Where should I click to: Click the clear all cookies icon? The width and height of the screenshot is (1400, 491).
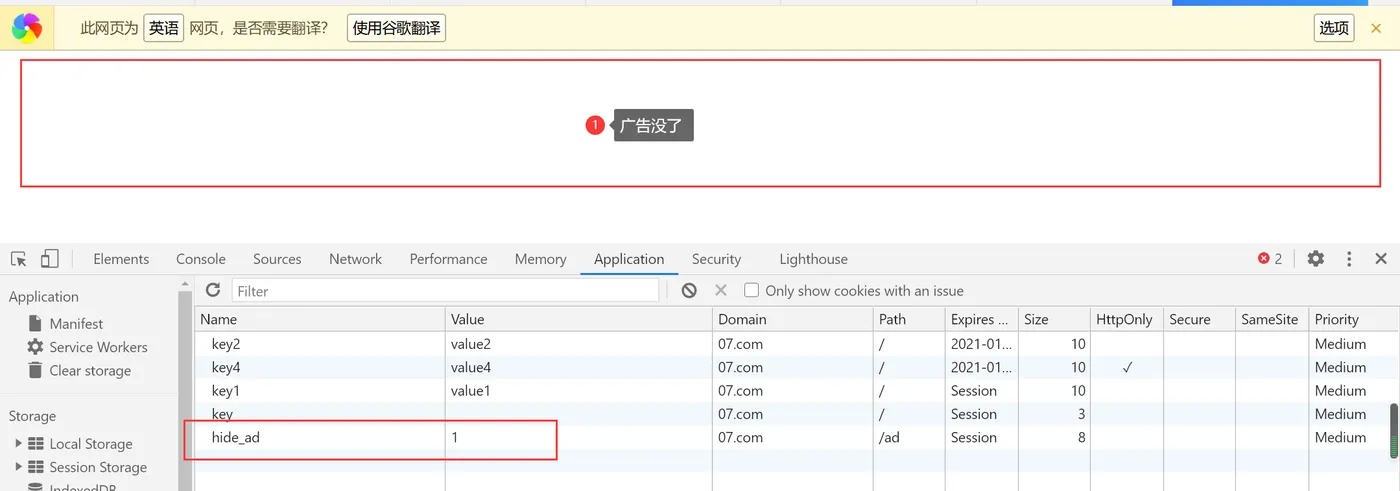pyautogui.click(x=689, y=290)
